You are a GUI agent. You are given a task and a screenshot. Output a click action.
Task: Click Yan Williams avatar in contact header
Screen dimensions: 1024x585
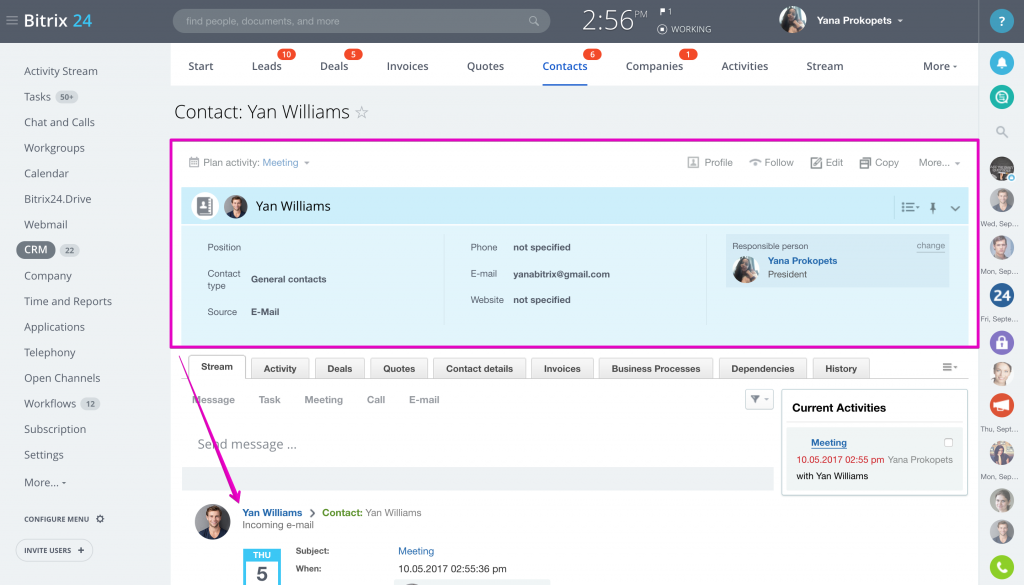pos(236,206)
